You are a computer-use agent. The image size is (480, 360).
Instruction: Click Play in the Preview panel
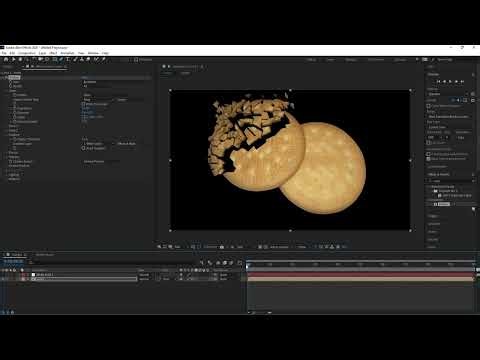(450, 81)
